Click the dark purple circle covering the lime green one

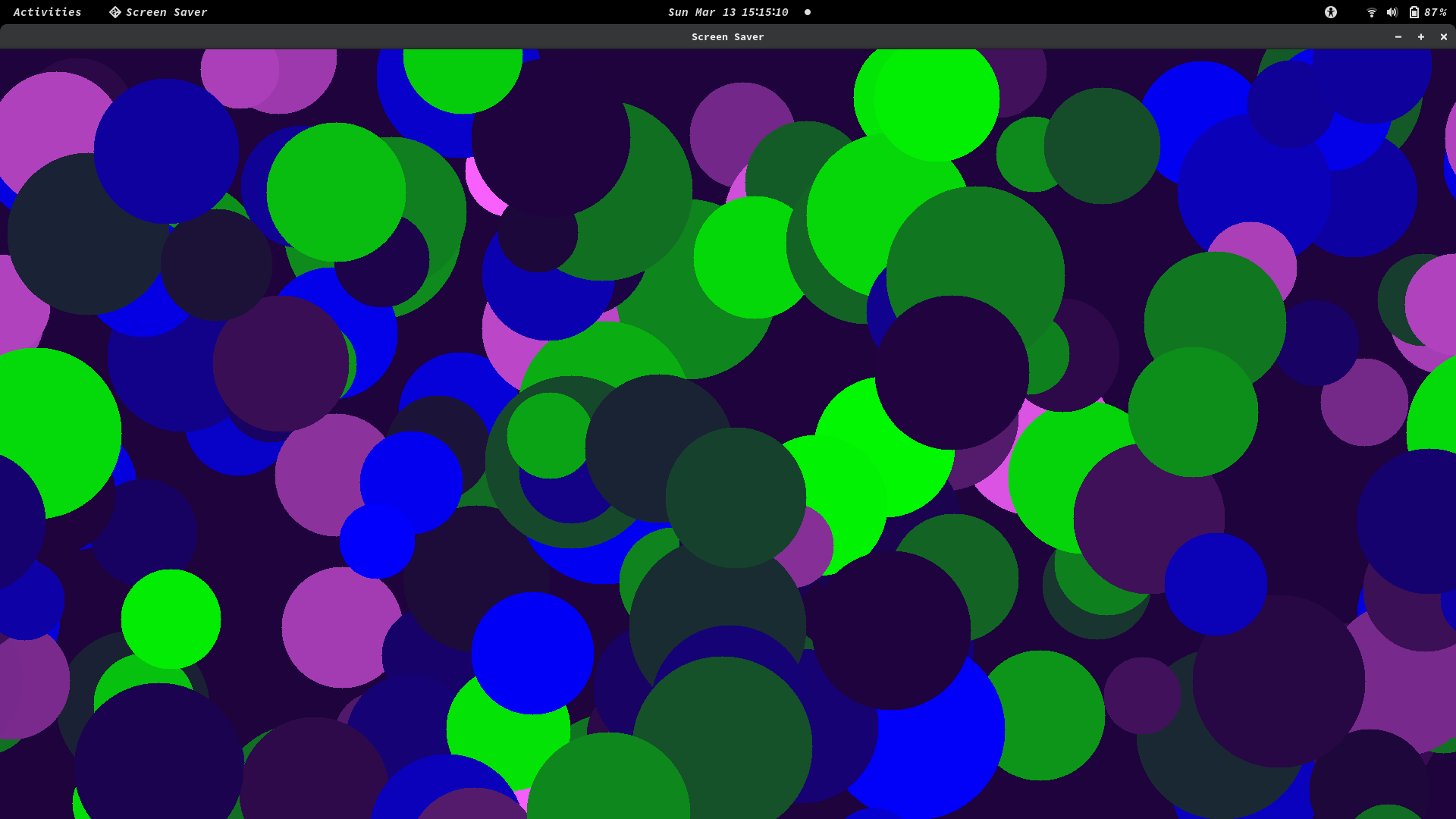pos(952,372)
